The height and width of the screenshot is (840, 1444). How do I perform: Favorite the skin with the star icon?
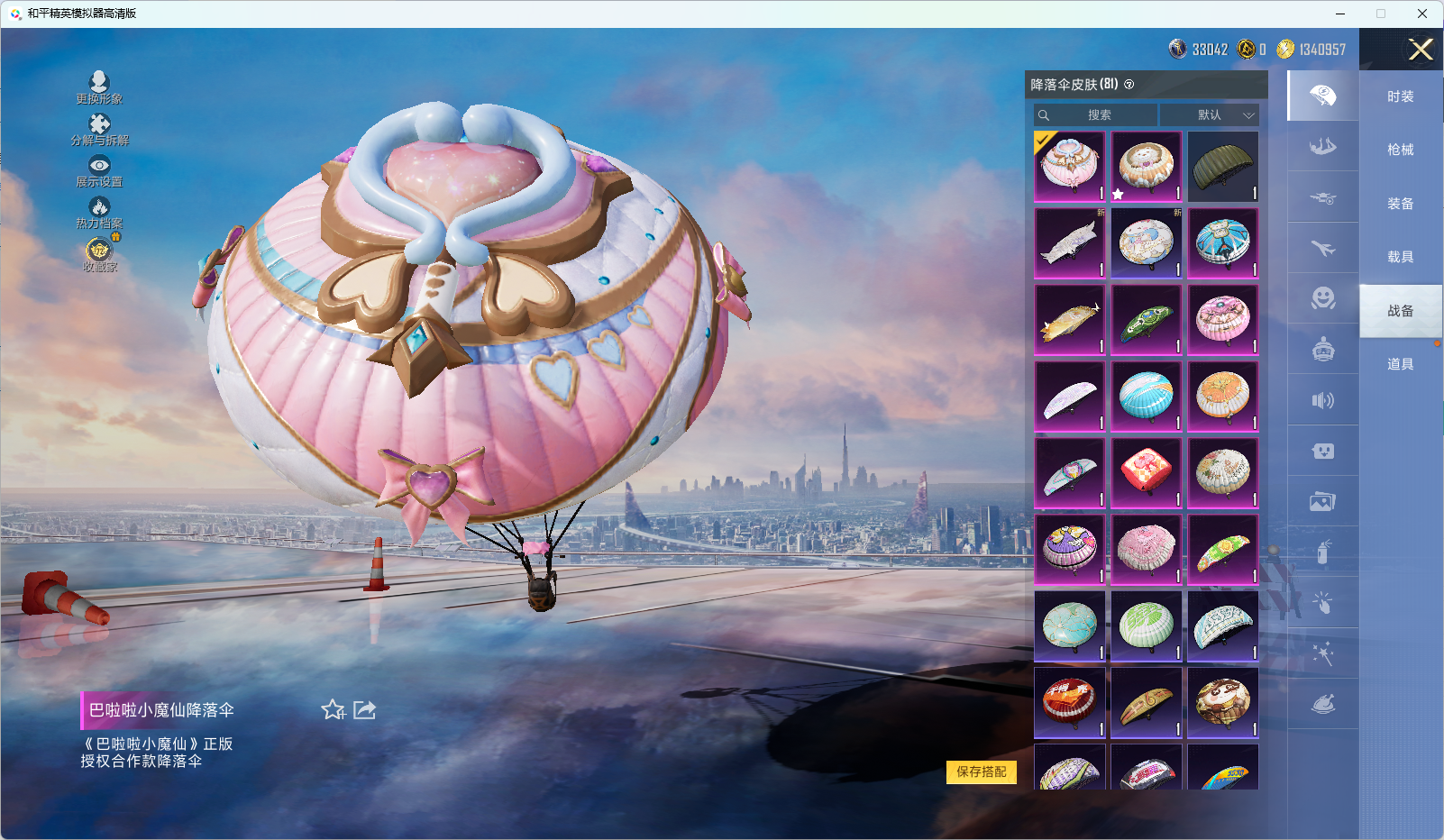(x=334, y=710)
